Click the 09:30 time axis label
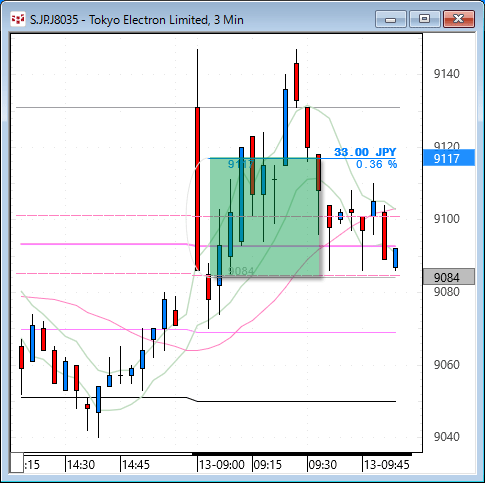This screenshot has width=485, height=483. [323, 464]
